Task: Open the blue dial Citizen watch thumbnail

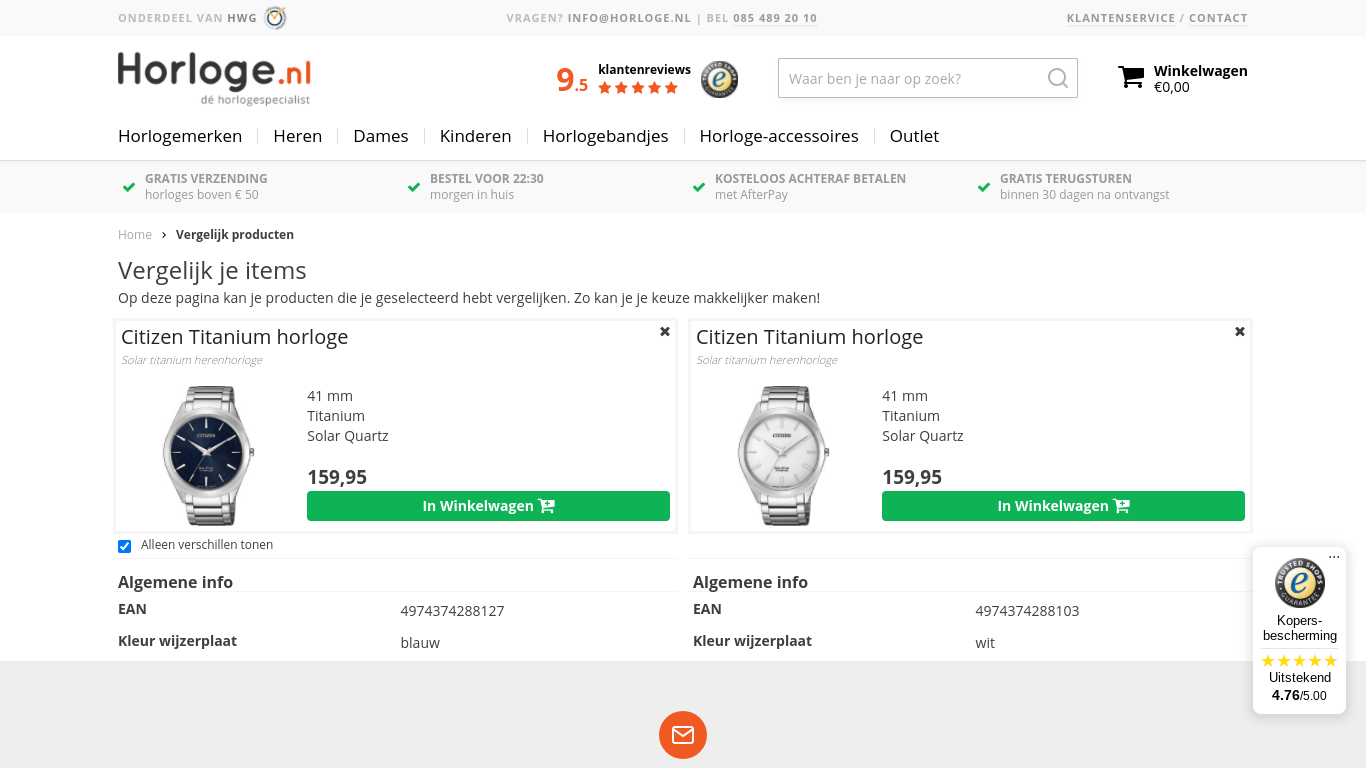Action: click(x=208, y=455)
